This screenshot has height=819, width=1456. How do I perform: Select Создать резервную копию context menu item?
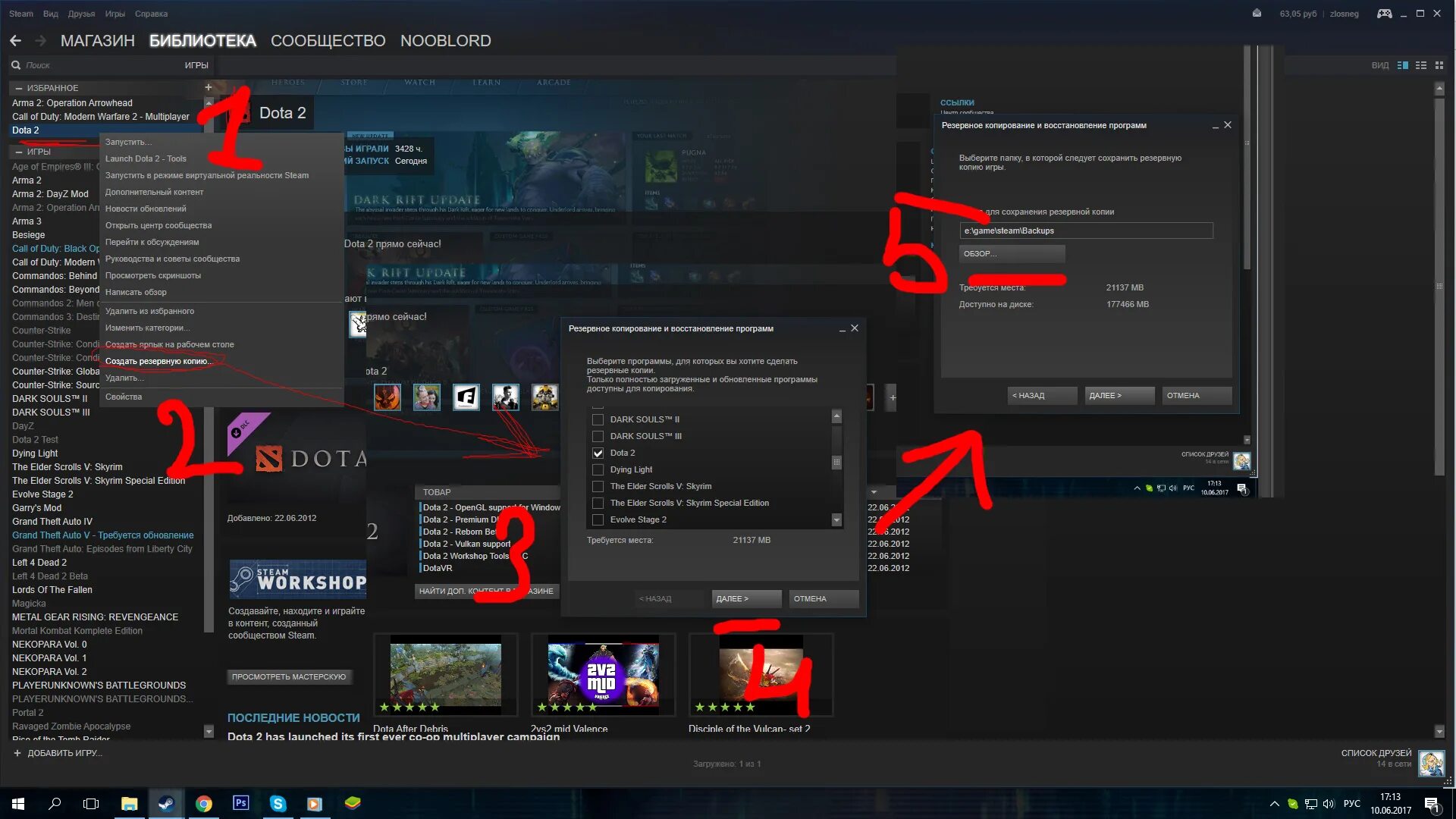pyautogui.click(x=159, y=360)
